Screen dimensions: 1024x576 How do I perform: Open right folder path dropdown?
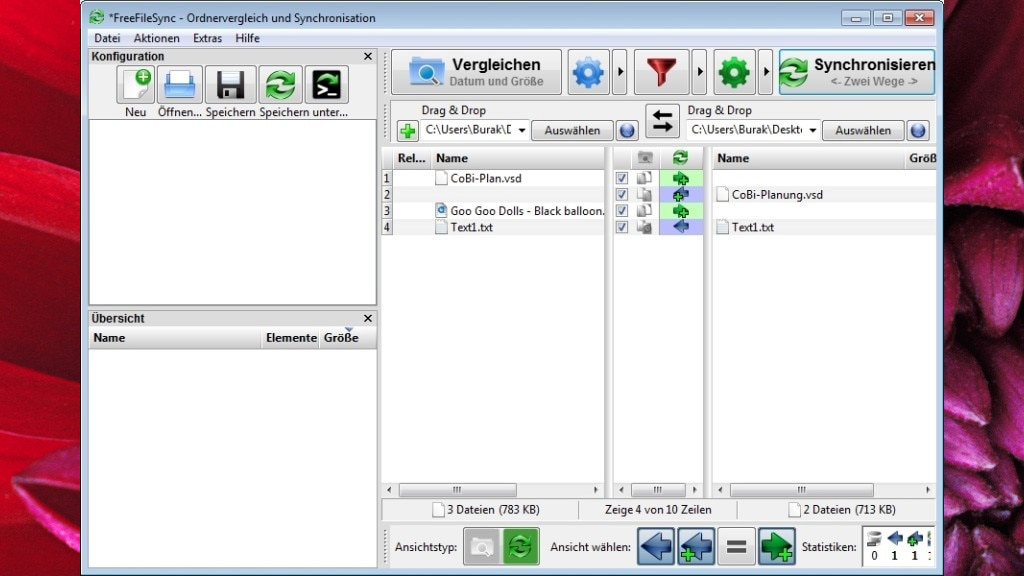(x=812, y=131)
